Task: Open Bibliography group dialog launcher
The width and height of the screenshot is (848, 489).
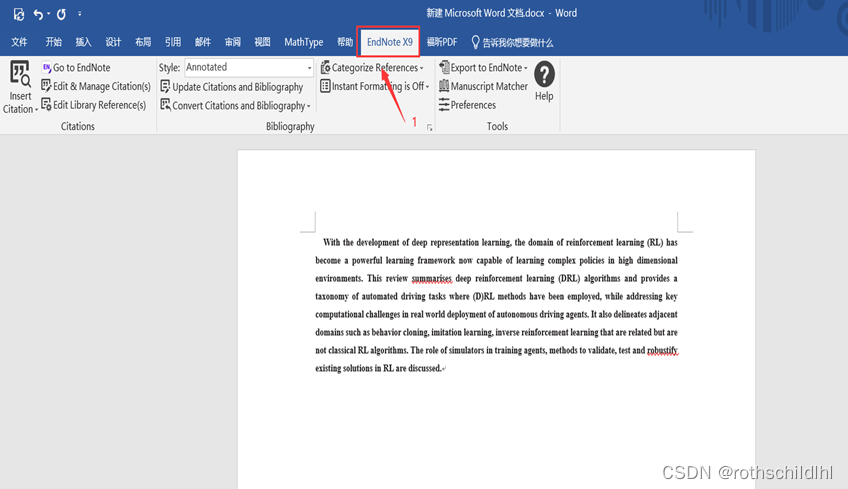Action: click(x=430, y=127)
